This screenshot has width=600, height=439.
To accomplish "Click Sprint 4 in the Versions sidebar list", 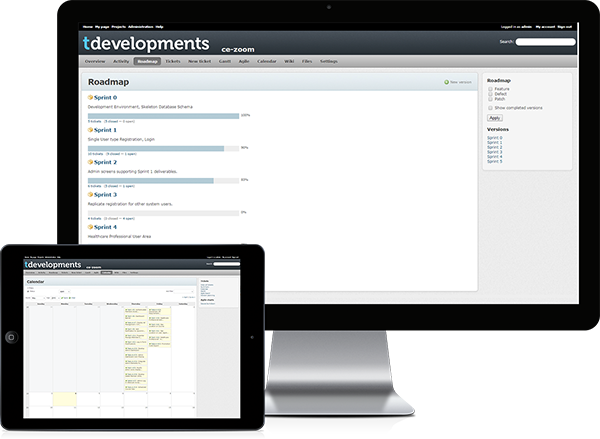I will click(494, 157).
